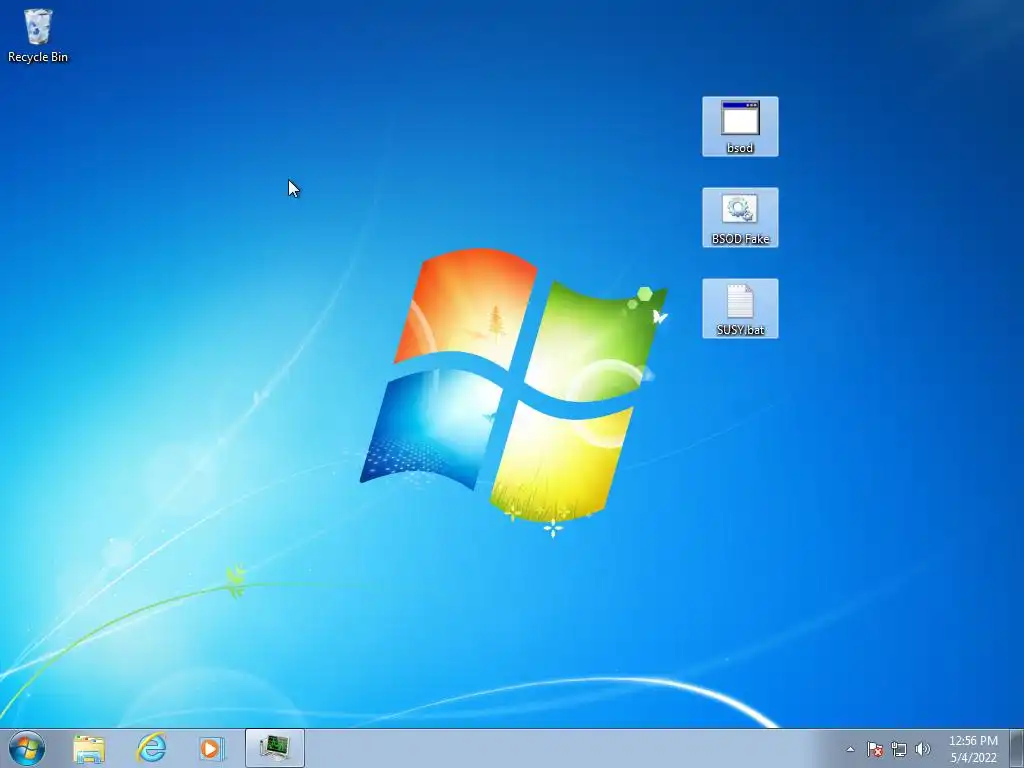Open Windows Explorer from the taskbar
Screen dimensions: 1024x768
89,748
